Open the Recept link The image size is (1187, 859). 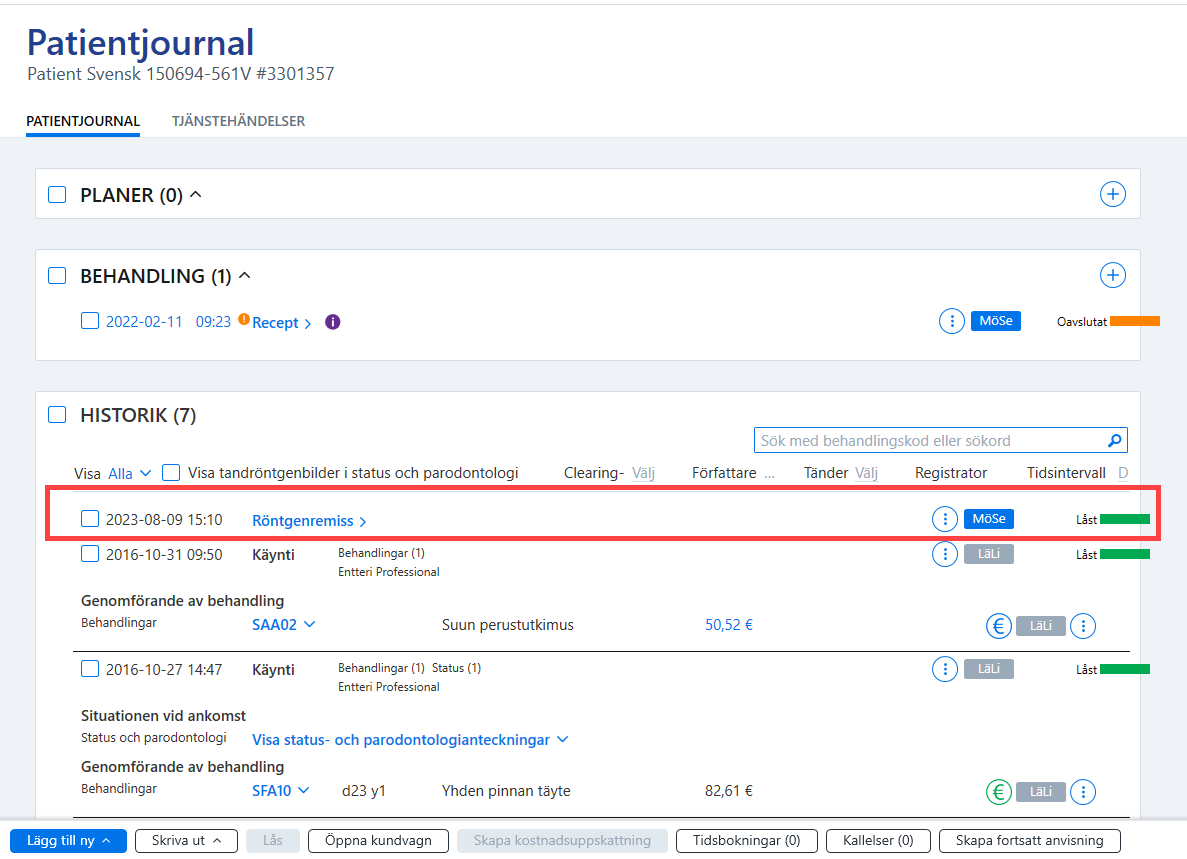click(281, 322)
